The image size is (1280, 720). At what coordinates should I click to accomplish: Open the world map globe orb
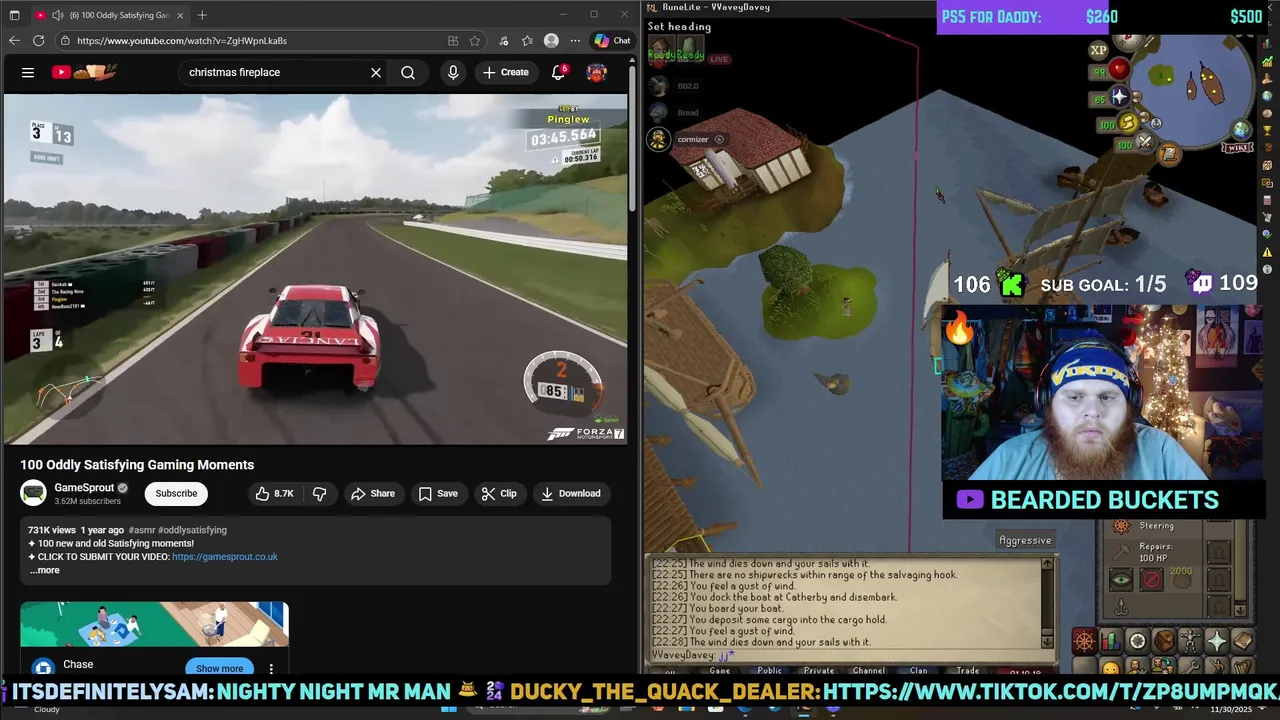coord(1240,130)
